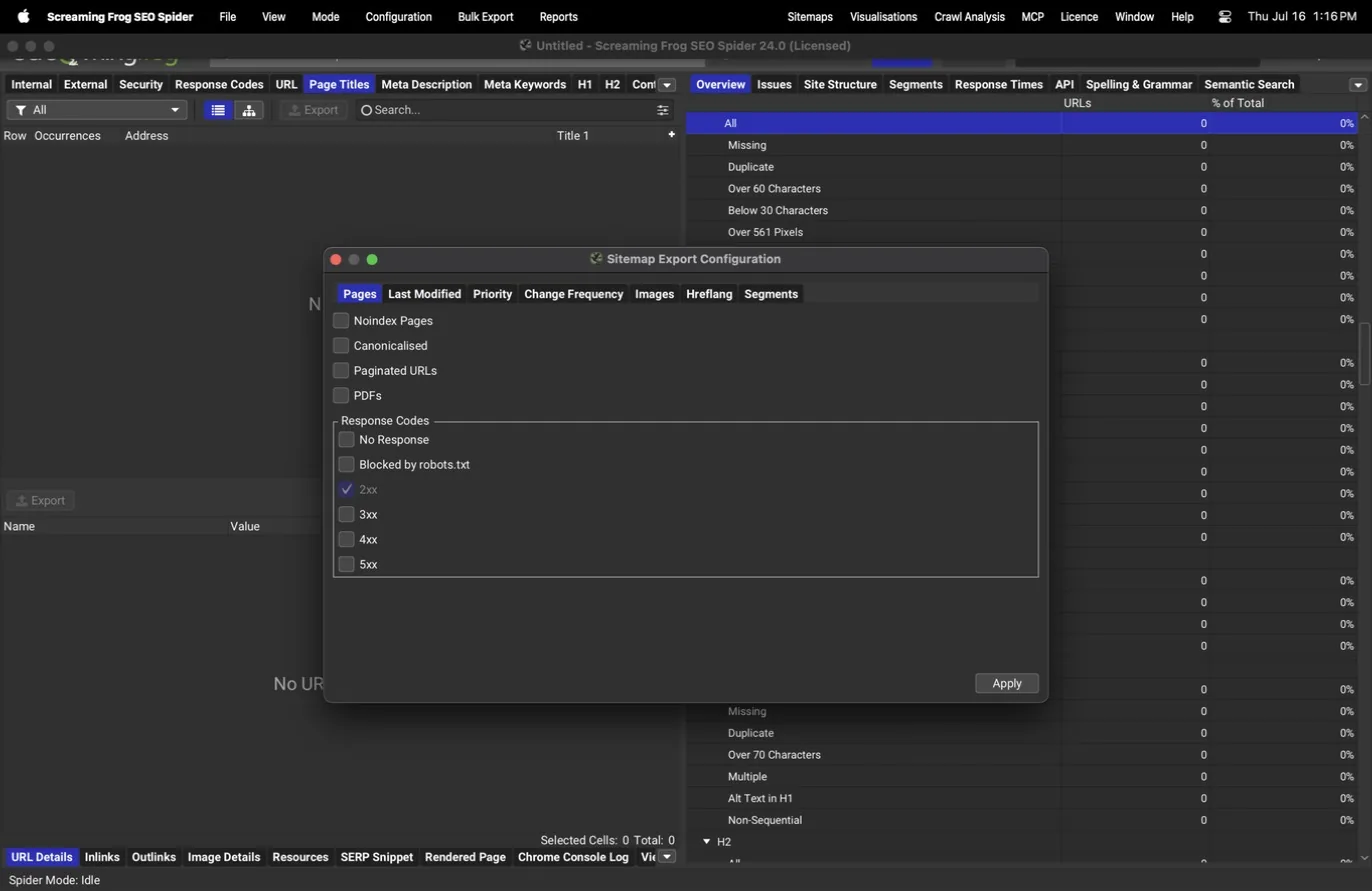Switch to Segments tab in sitemap dialog

(771, 294)
